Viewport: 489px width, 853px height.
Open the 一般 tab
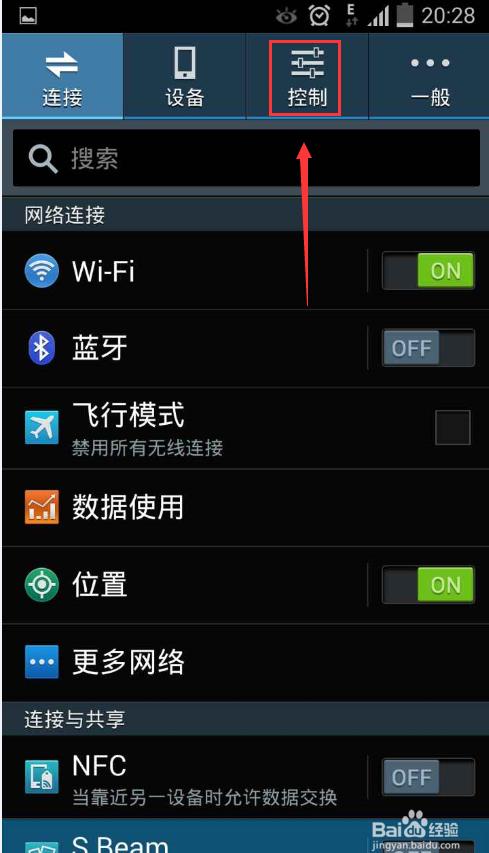429,76
